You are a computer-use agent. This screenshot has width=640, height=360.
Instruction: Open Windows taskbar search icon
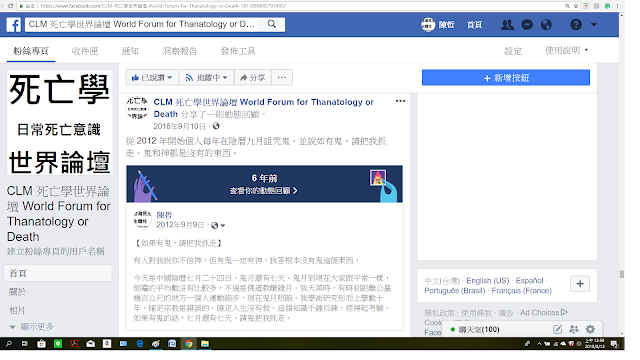pyautogui.click(x=9, y=344)
